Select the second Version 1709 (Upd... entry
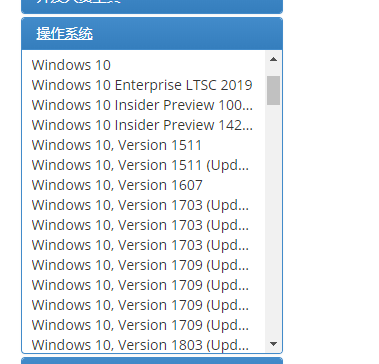This screenshot has height=364, width=379. (x=144, y=285)
